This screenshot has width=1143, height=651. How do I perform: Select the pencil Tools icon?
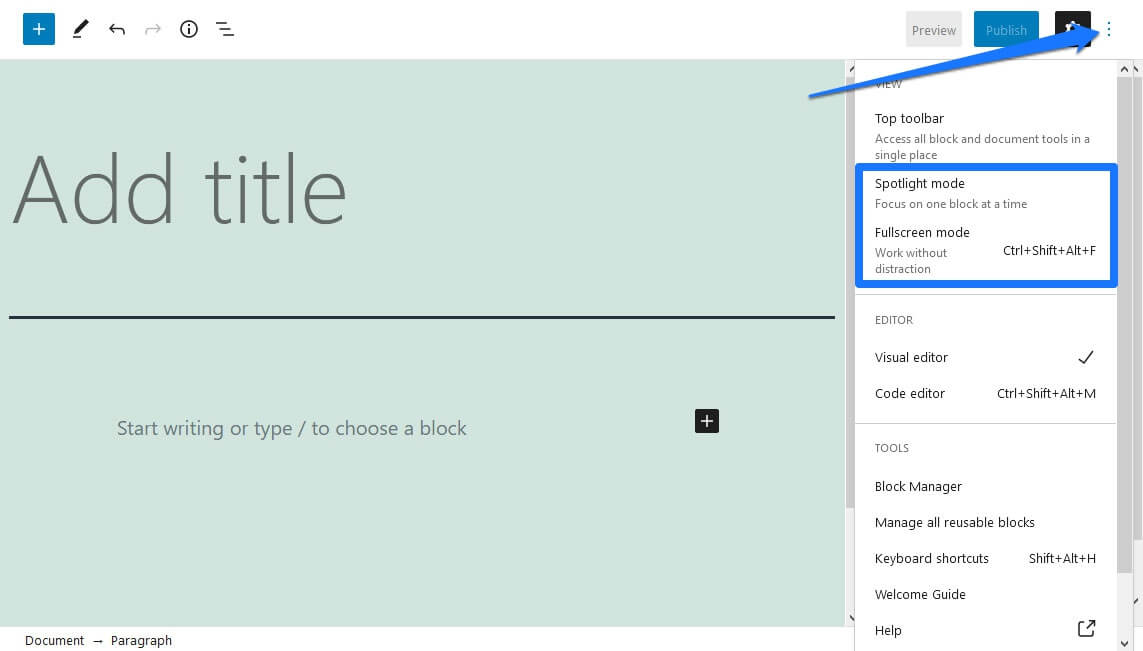tap(80, 29)
